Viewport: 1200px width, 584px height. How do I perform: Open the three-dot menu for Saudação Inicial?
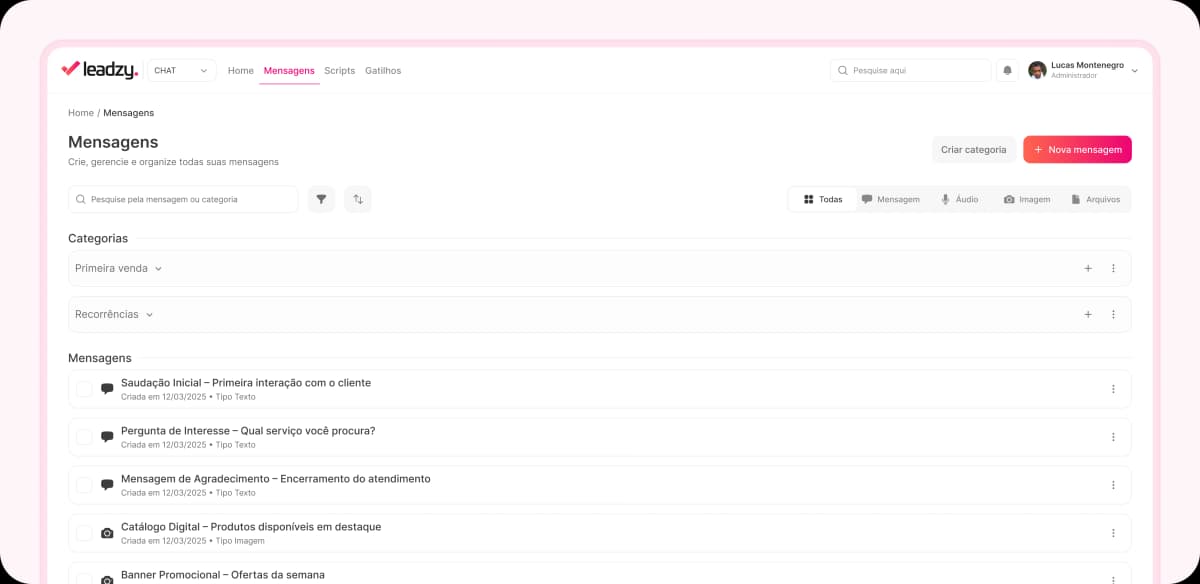pyautogui.click(x=1113, y=389)
